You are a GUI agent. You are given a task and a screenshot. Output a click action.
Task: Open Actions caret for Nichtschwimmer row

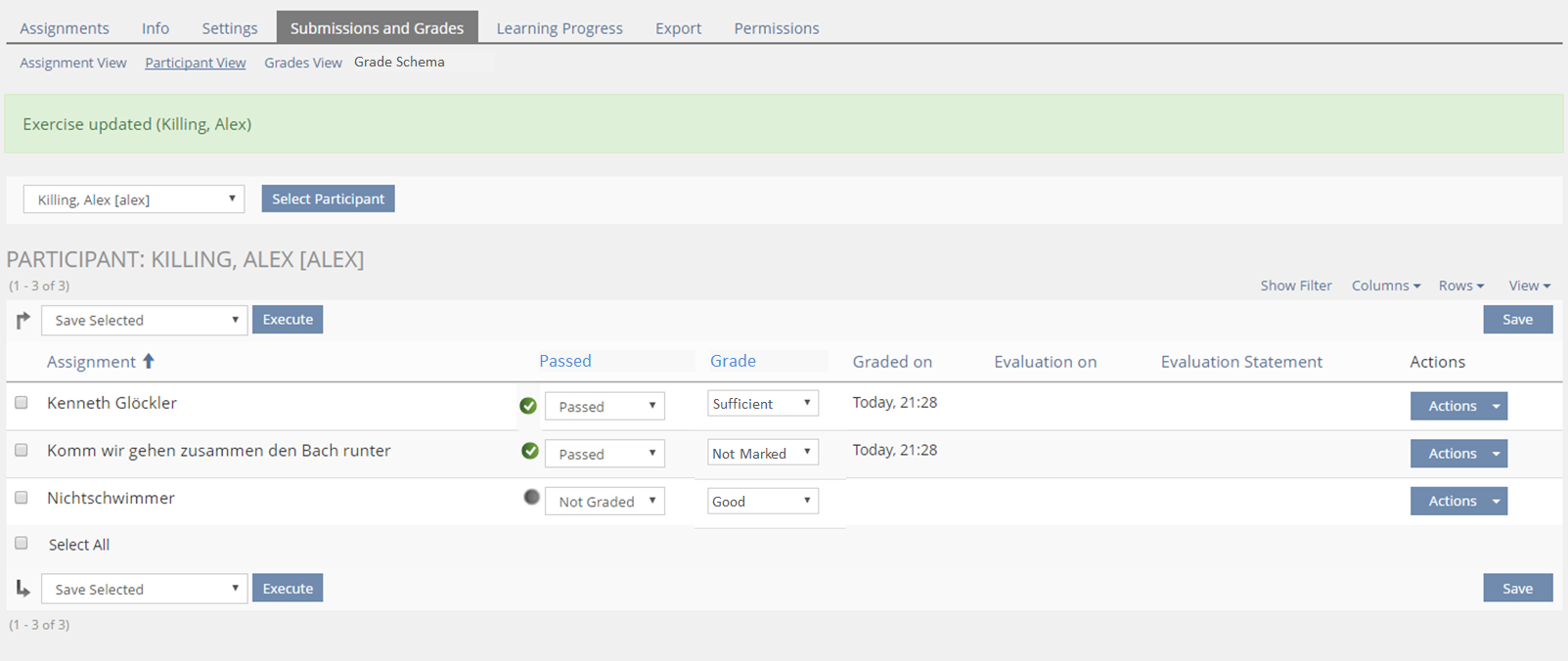1496,502
